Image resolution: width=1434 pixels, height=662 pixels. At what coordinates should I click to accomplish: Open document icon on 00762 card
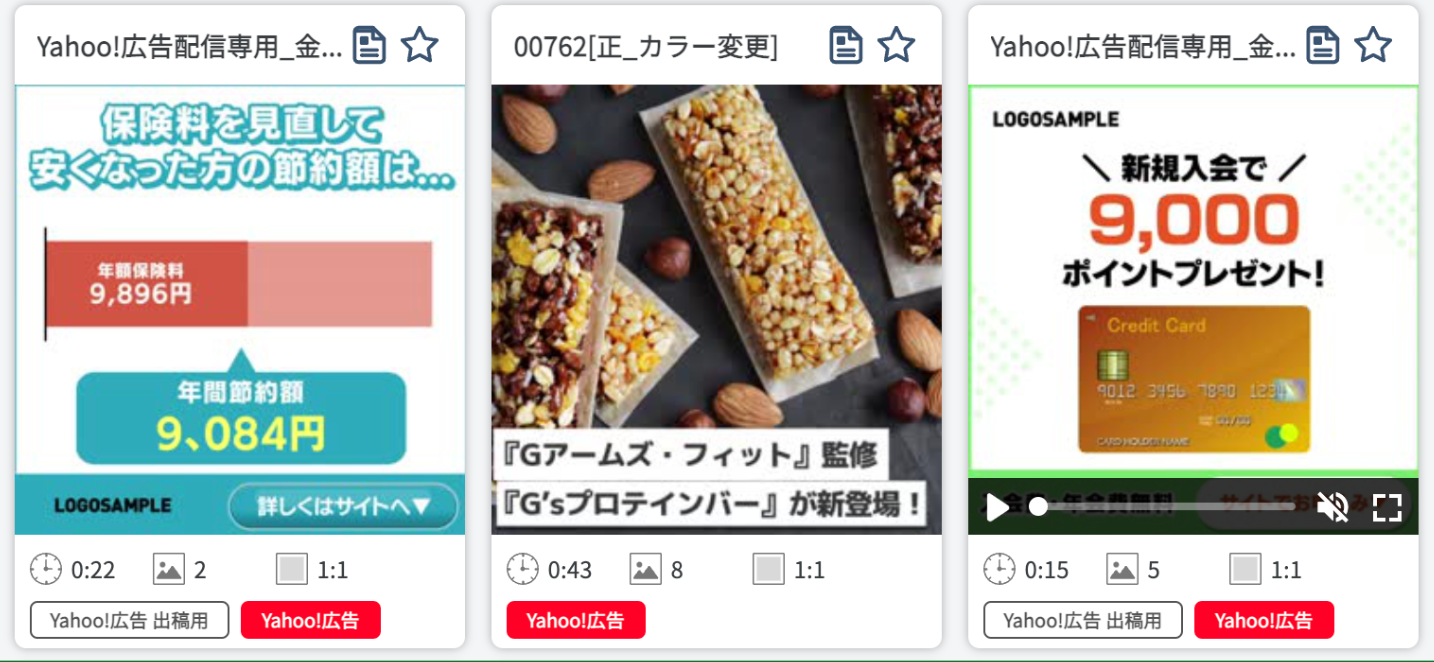(846, 45)
